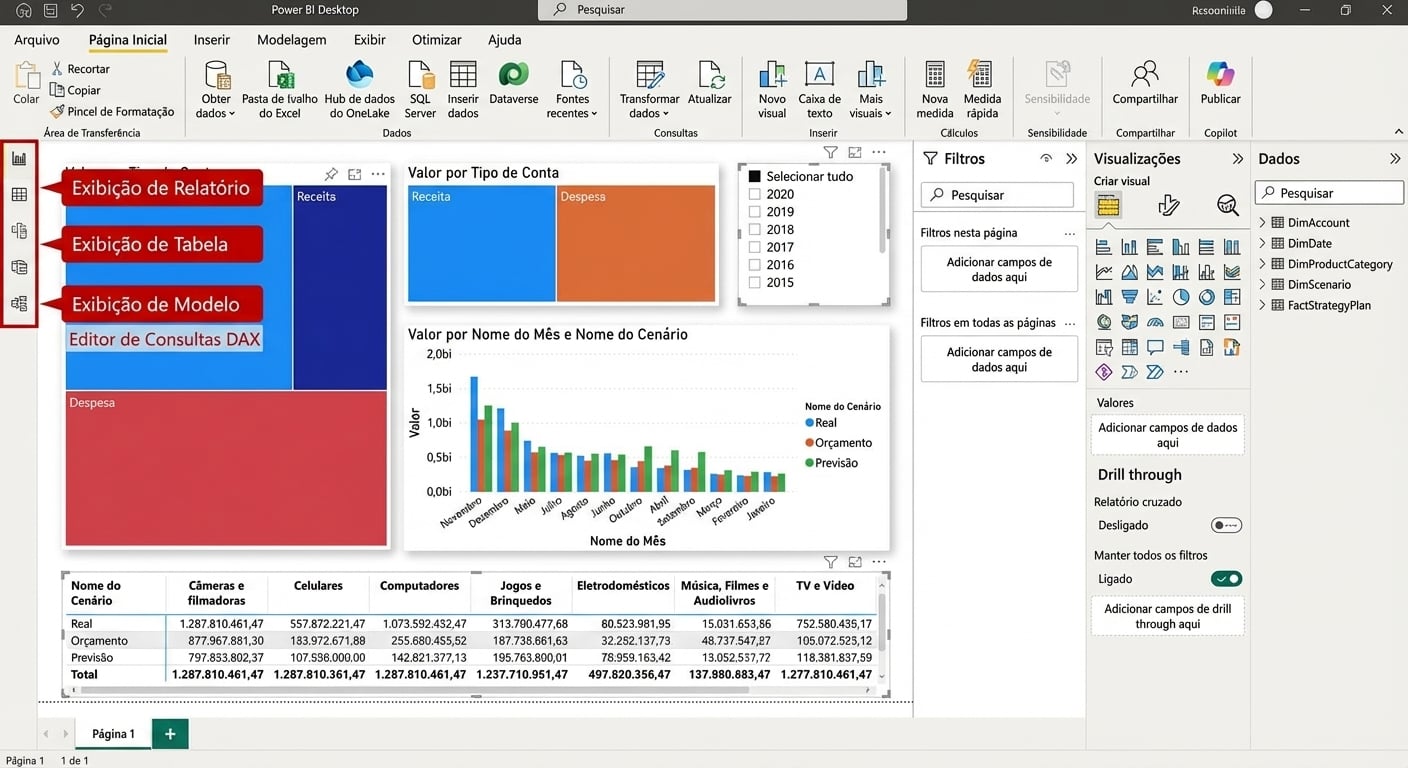
Task: Create a Nova medida
Action: pos(933,88)
